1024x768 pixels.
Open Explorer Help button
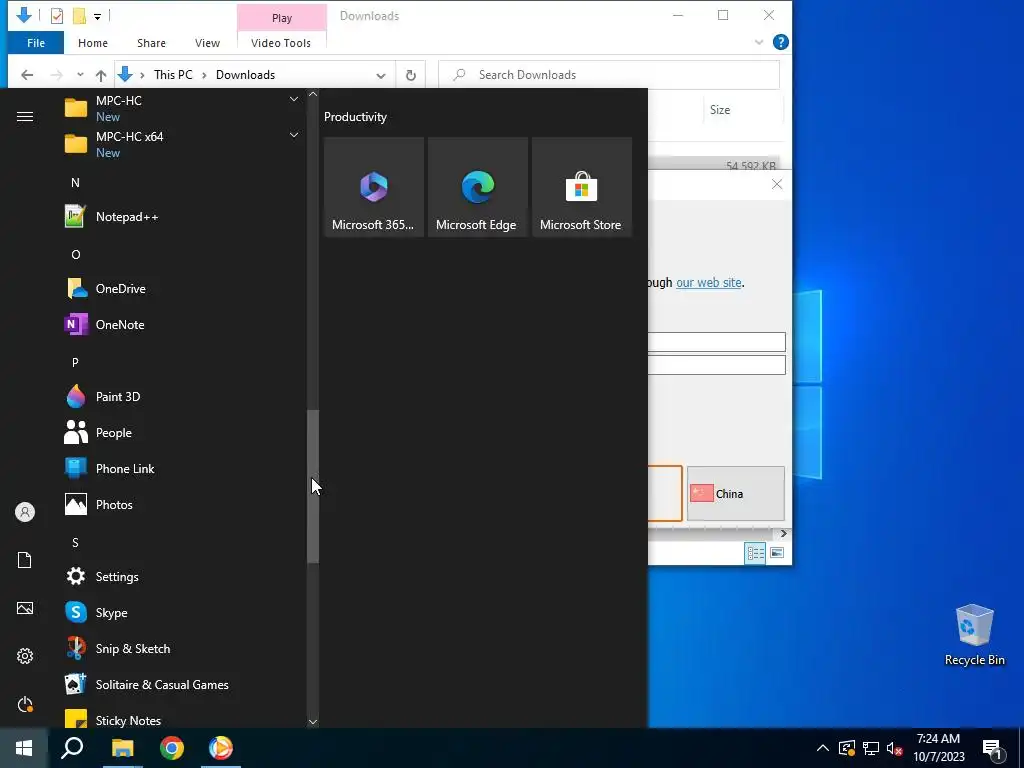780,42
